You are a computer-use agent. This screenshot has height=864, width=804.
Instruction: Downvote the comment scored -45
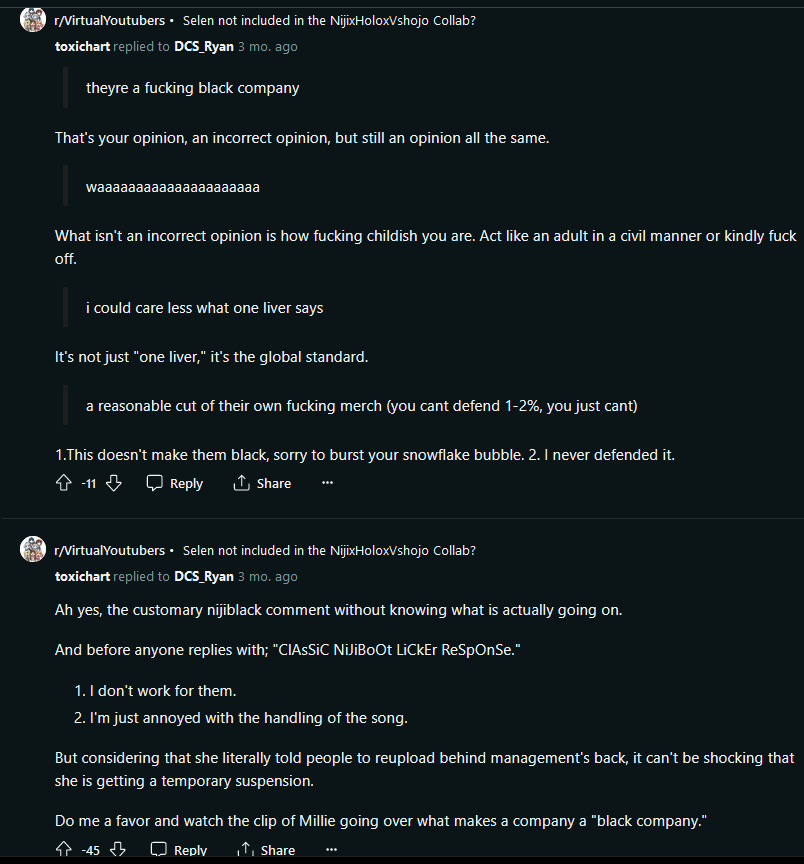pyautogui.click(x=118, y=849)
